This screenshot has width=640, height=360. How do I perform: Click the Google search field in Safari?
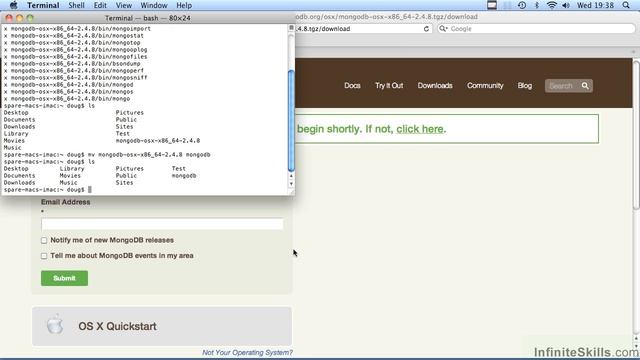click(536, 29)
